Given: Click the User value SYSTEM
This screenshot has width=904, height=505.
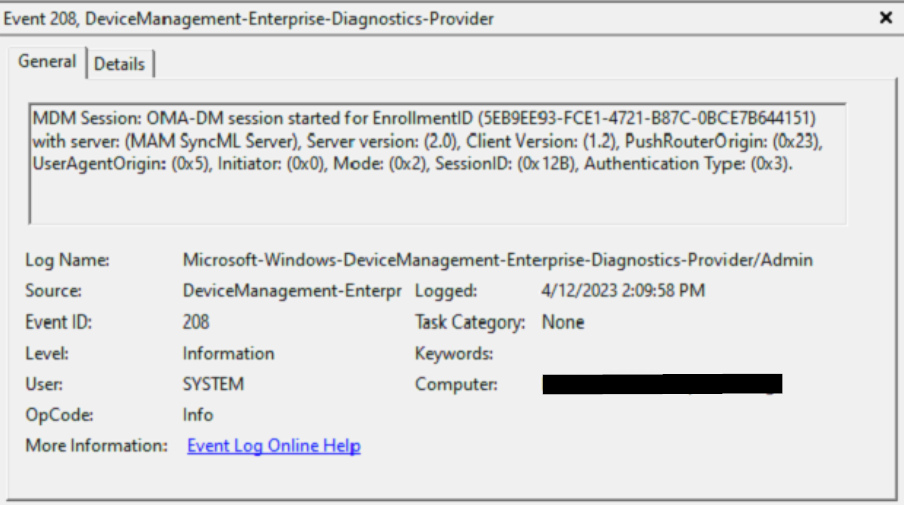Looking at the screenshot, I should [x=213, y=384].
